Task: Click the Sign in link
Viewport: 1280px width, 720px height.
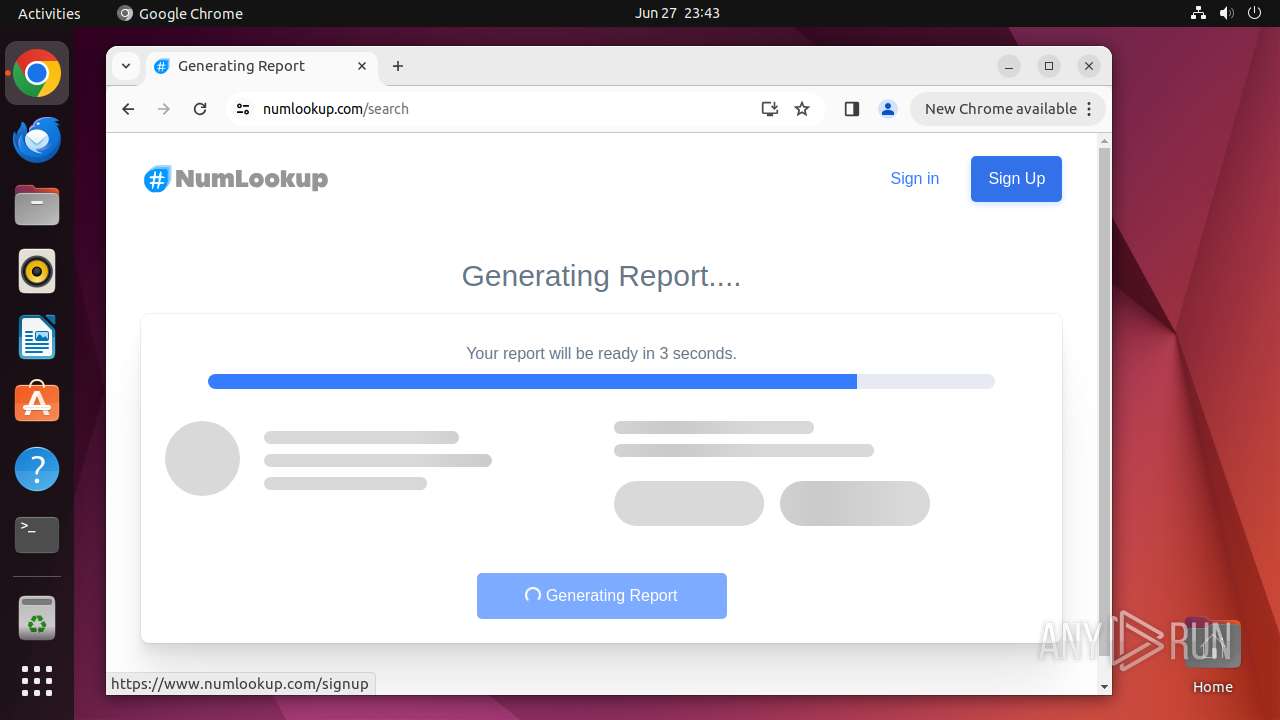Action: coord(914,179)
